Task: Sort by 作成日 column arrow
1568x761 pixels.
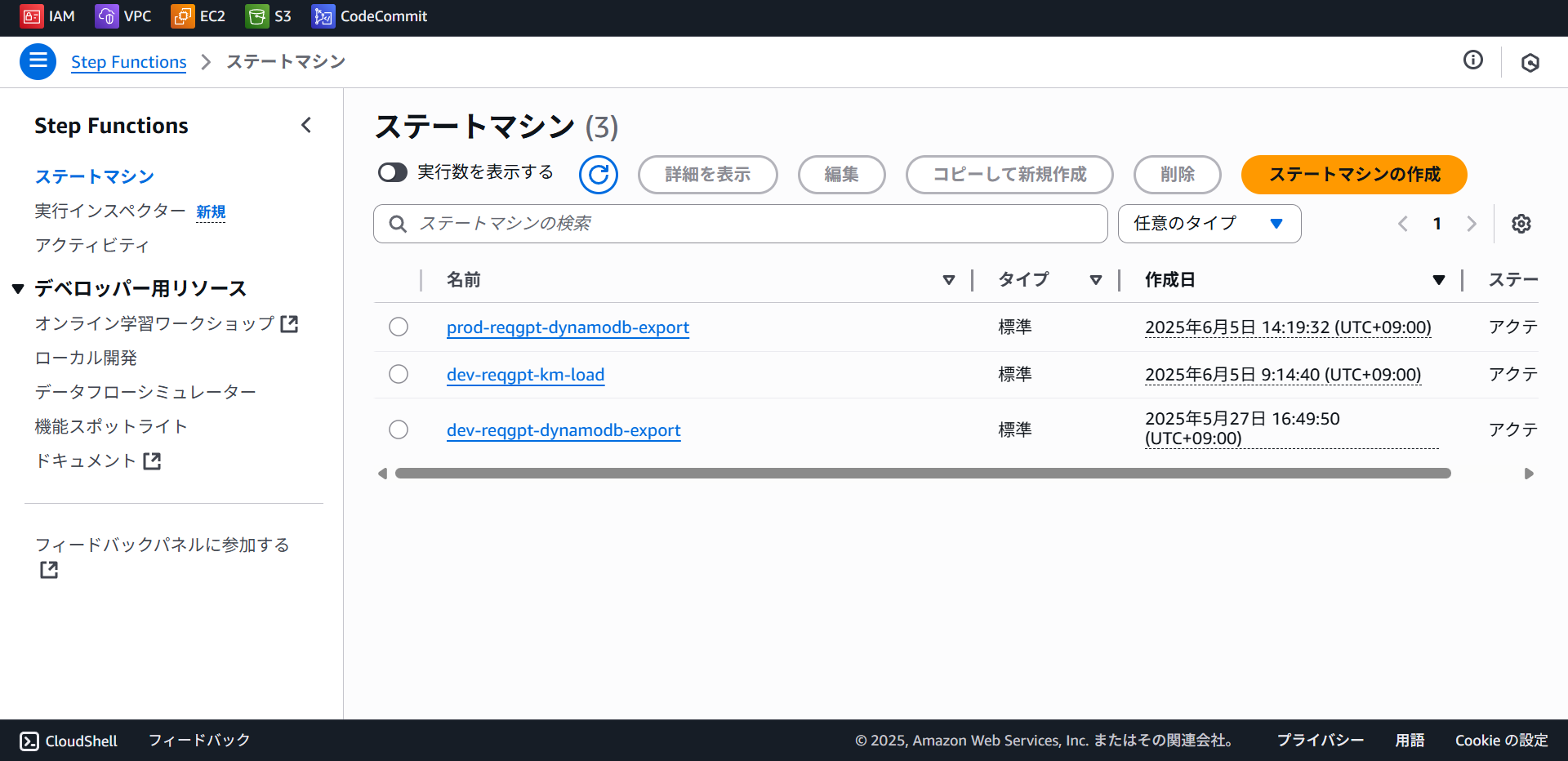Action: pos(1439,280)
